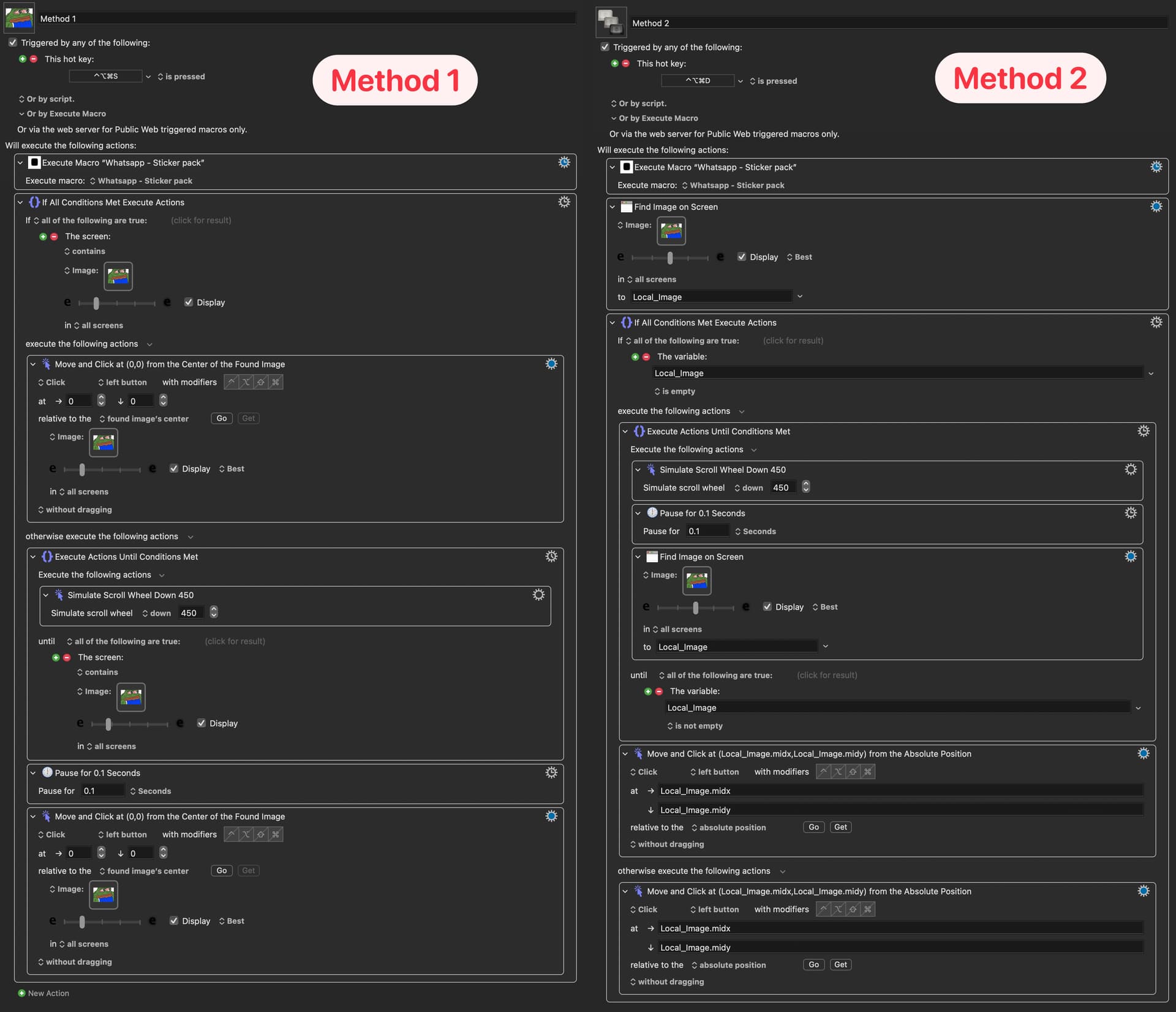The height and width of the screenshot is (1012, 1176).
Task: Collapse Method 1 If All Conditions Met action
Action: 20,202
